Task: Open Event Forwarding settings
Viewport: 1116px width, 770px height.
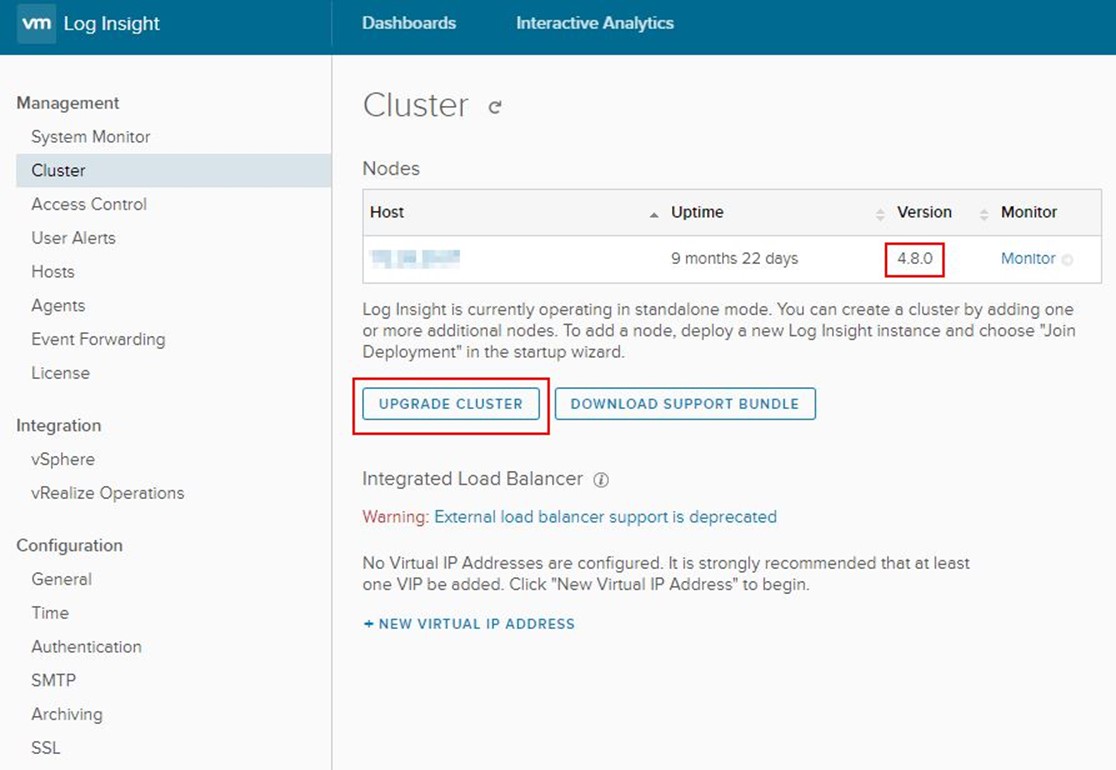Action: (98, 339)
